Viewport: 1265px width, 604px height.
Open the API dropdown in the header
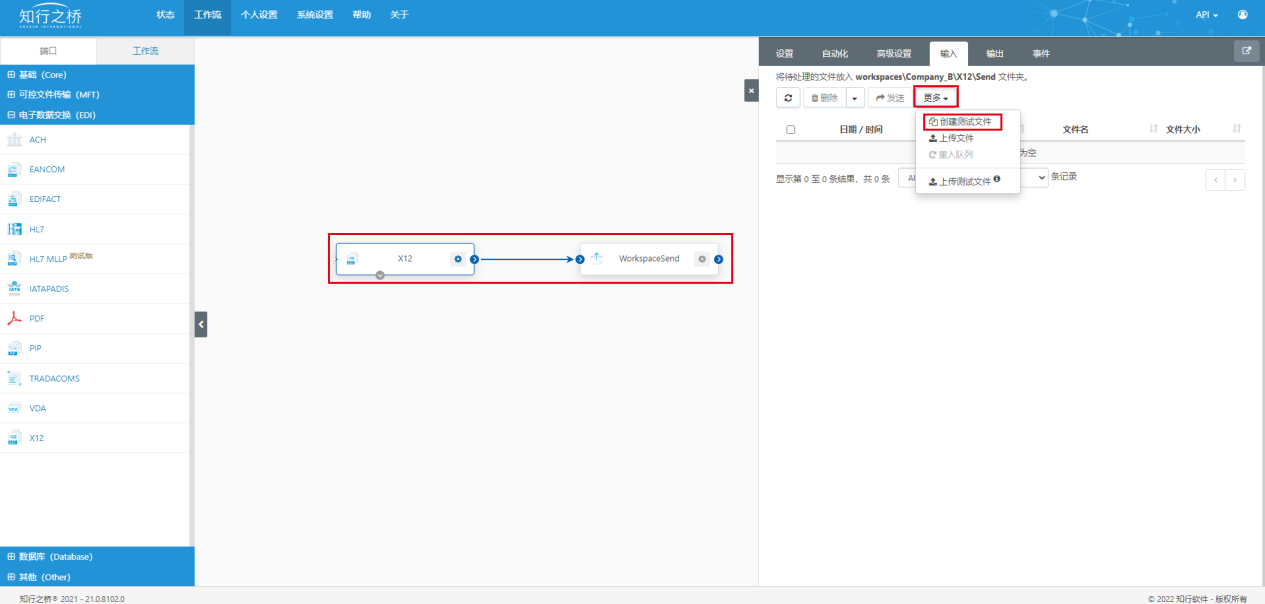(1207, 15)
